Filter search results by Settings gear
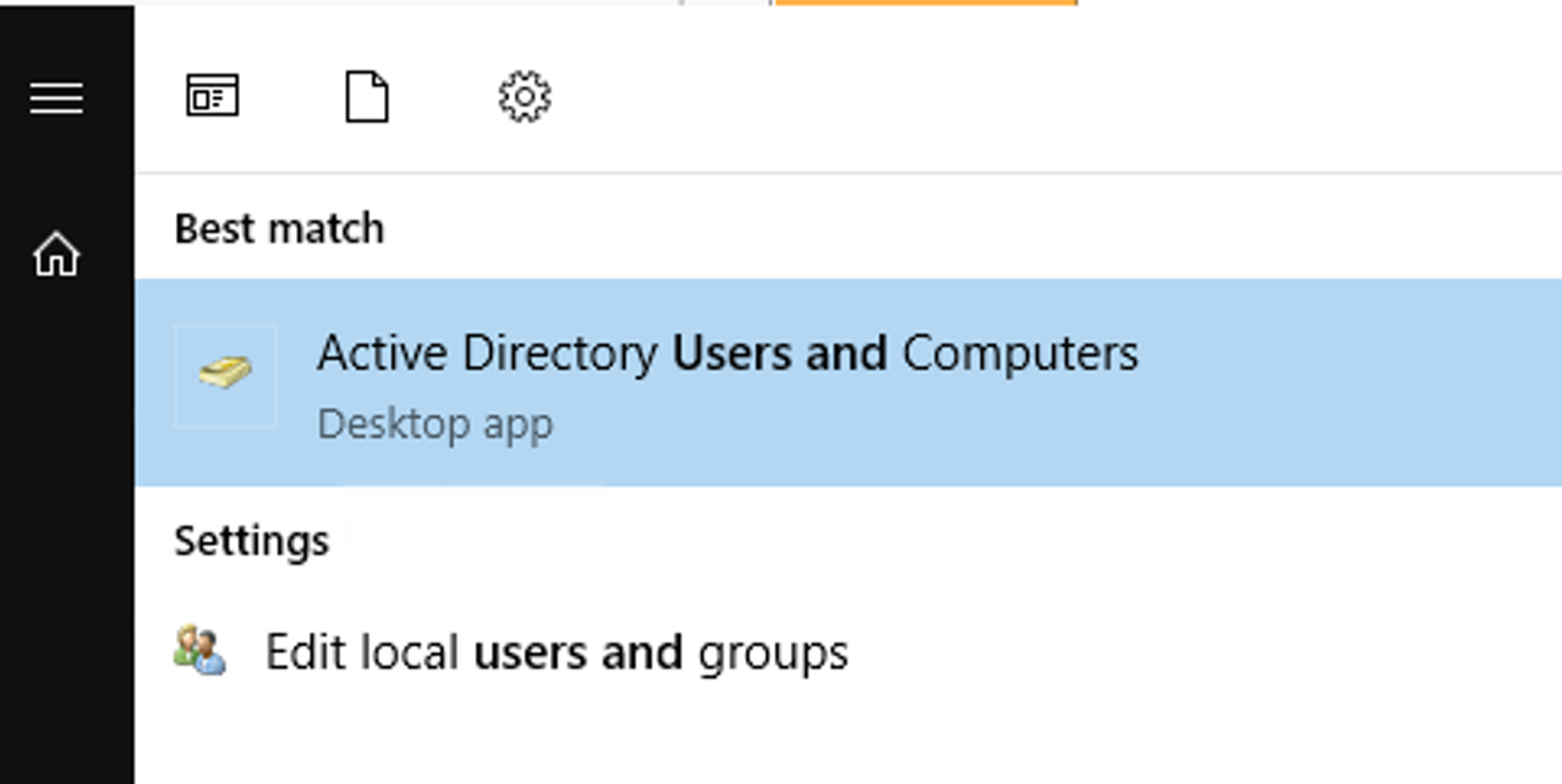This screenshot has height=784, width=1562. point(525,97)
